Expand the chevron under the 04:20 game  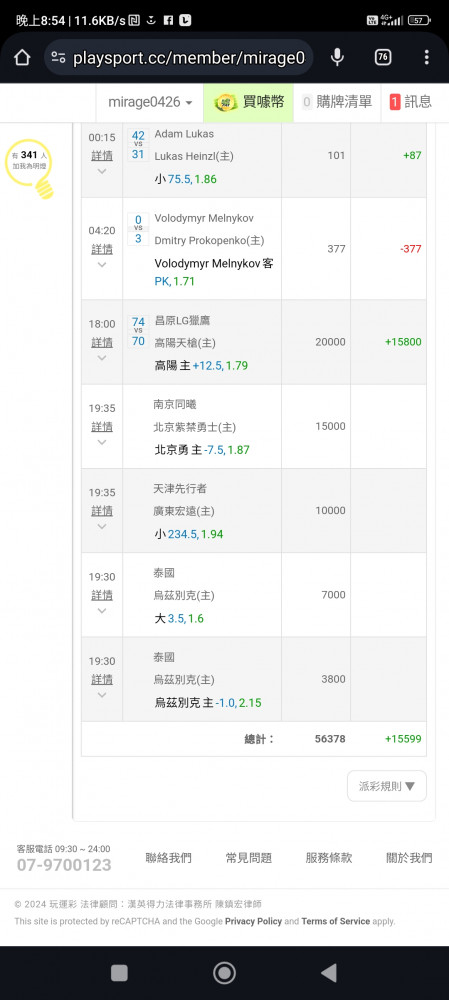102,265
